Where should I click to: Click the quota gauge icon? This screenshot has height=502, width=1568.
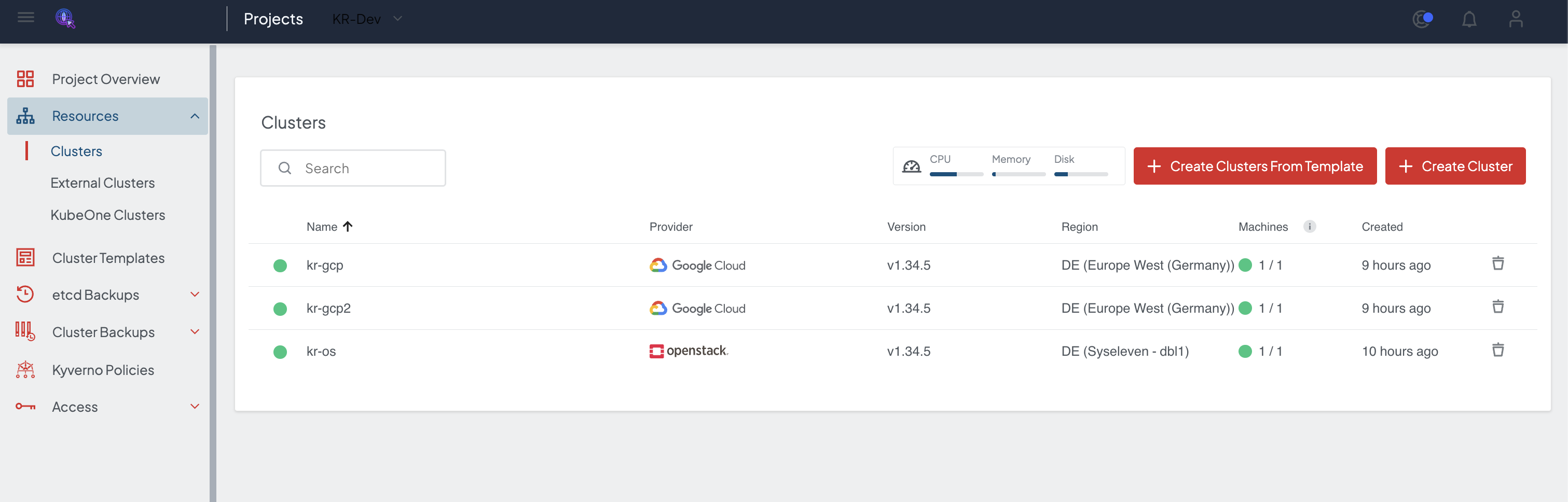[x=911, y=166]
